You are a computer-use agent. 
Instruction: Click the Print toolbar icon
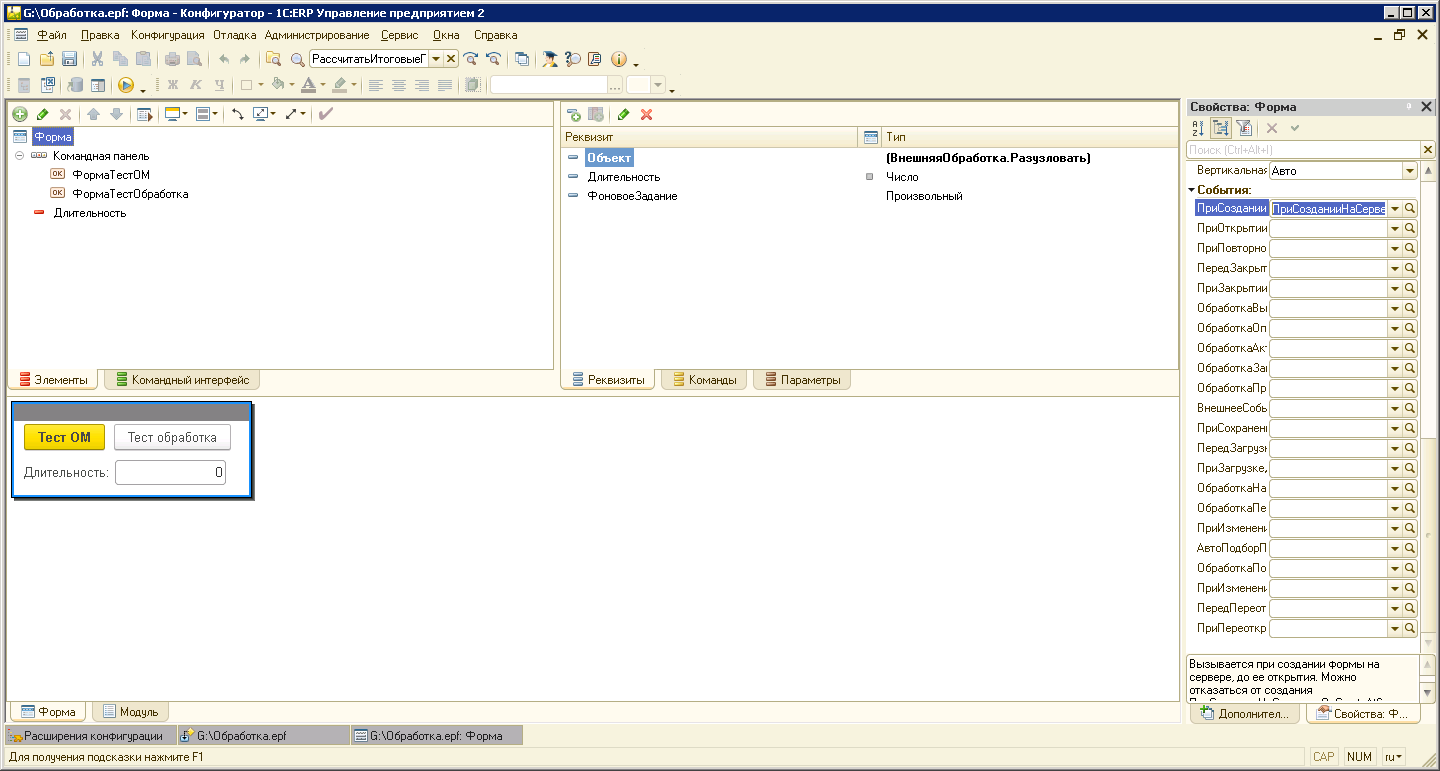point(172,59)
